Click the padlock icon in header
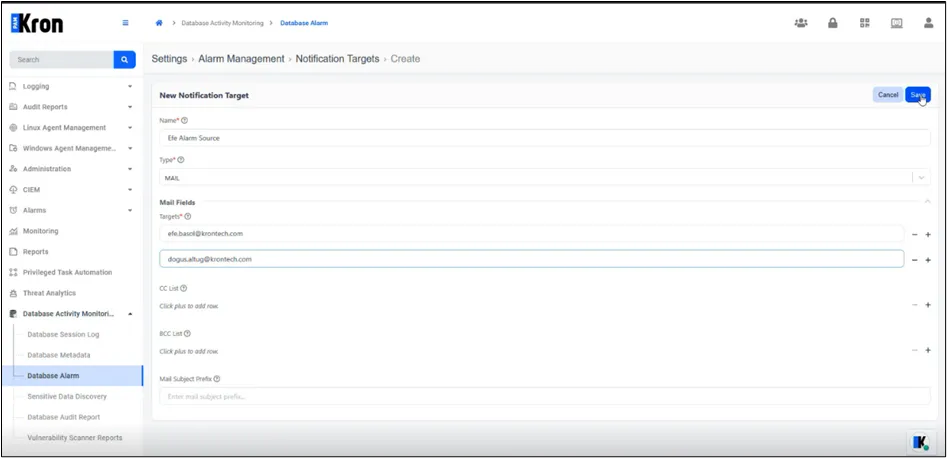947x458 pixels. click(x=833, y=23)
